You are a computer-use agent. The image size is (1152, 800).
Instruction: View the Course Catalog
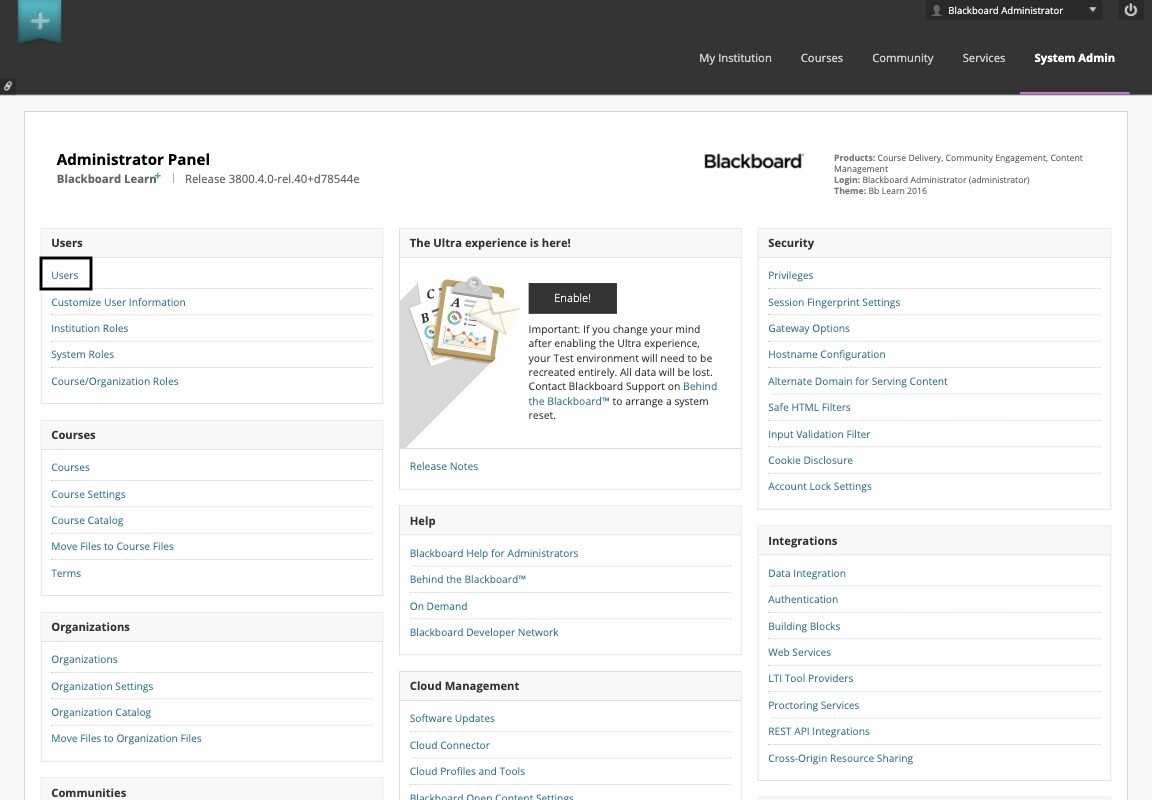point(87,520)
